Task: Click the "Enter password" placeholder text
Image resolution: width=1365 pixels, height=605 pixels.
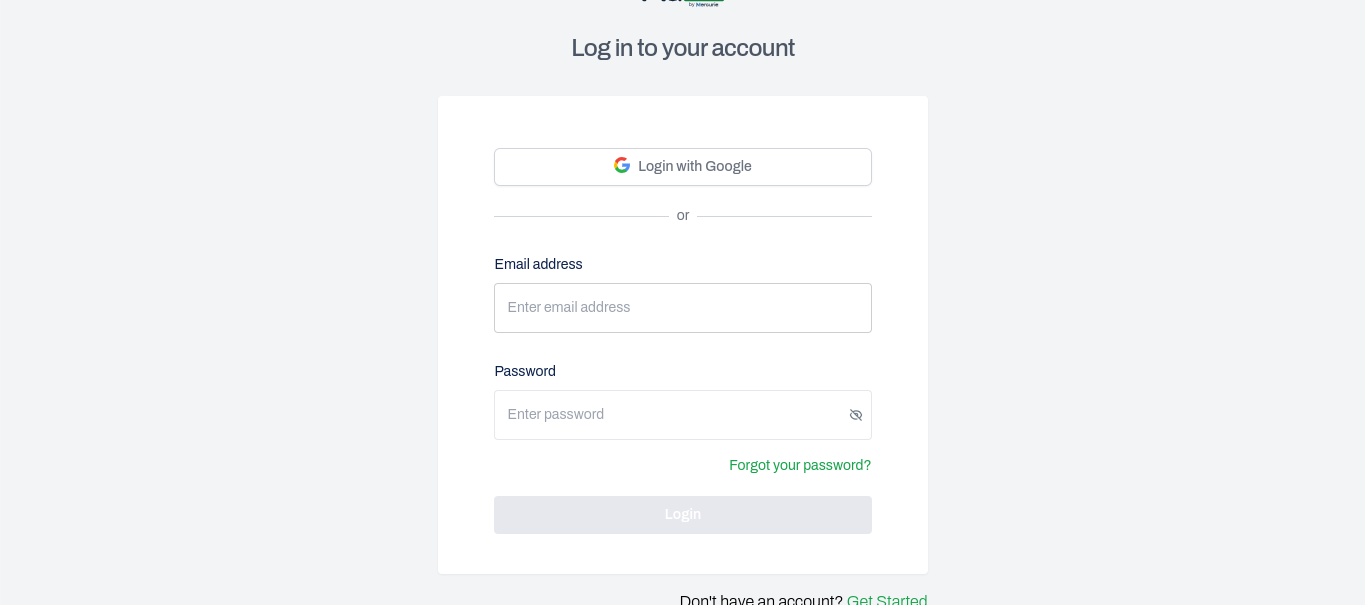Action: pos(556,415)
